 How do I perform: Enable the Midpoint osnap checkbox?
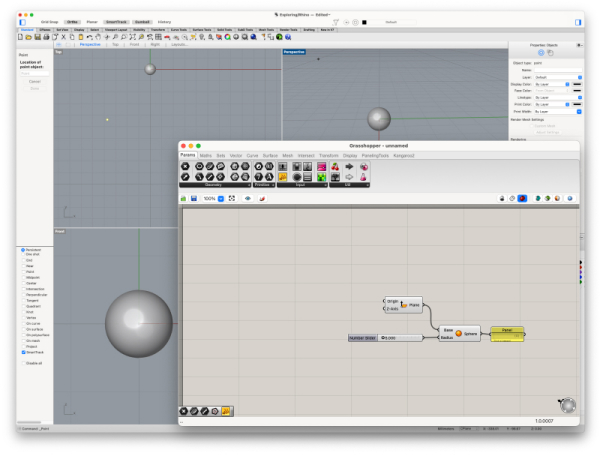(x=23, y=278)
